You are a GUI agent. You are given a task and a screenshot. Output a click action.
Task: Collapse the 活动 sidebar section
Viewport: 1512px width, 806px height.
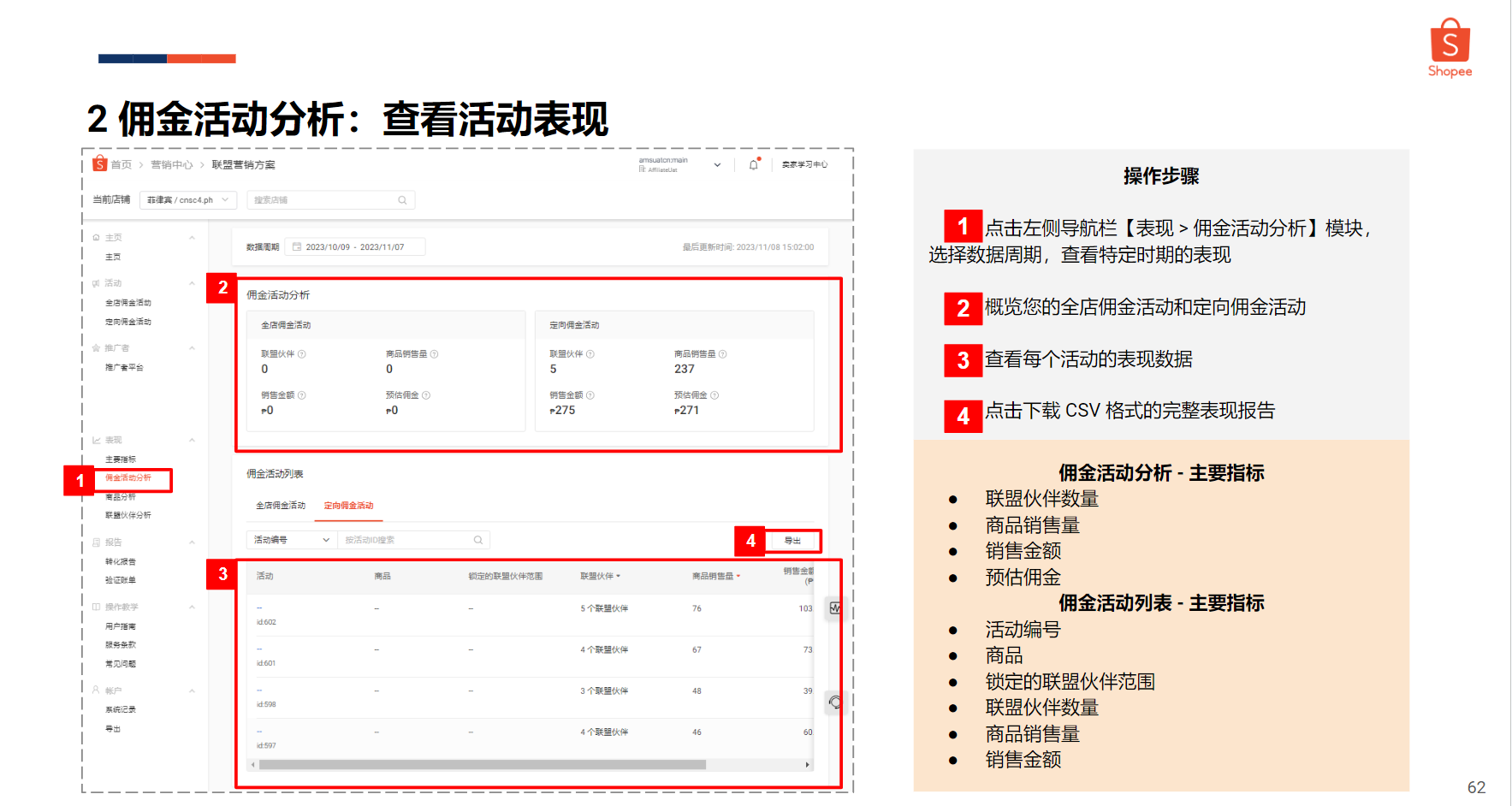[x=193, y=283]
